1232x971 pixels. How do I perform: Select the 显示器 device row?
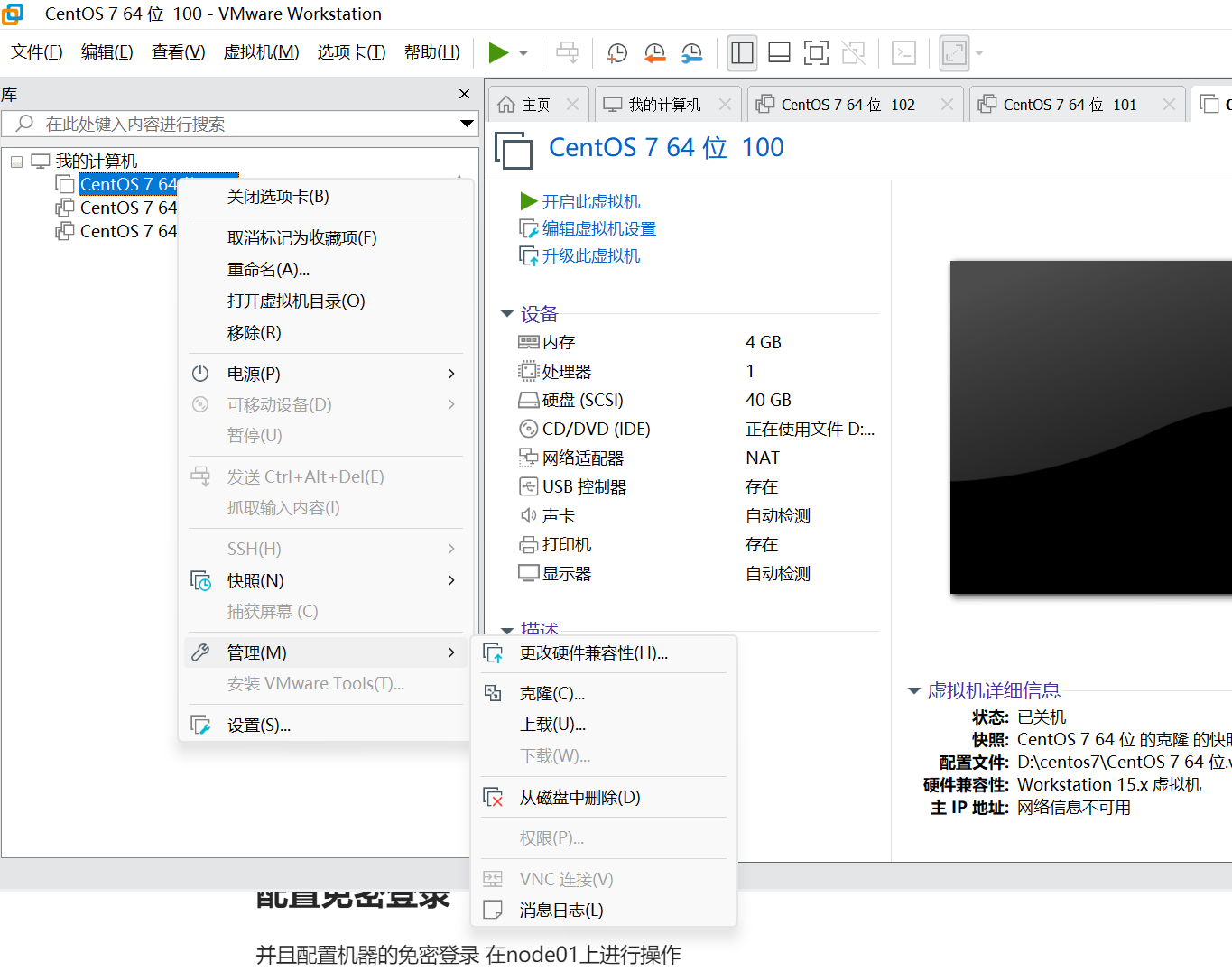pyautogui.click(x=697, y=574)
